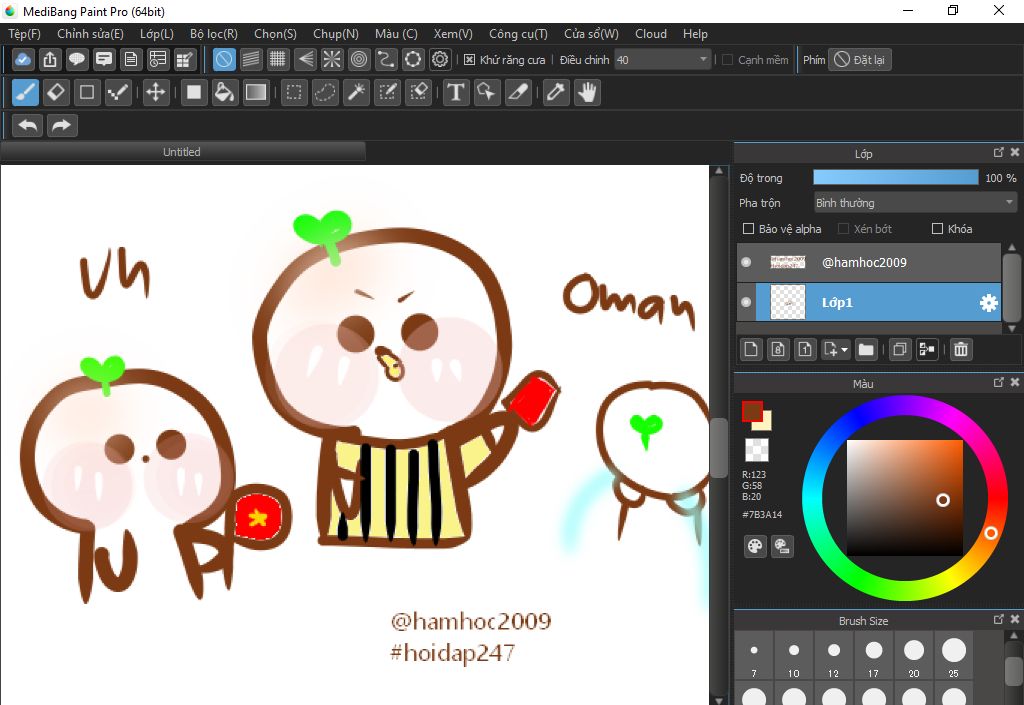Enable parallel lines snap
Image resolution: width=1024 pixels, height=705 pixels.
point(251,59)
